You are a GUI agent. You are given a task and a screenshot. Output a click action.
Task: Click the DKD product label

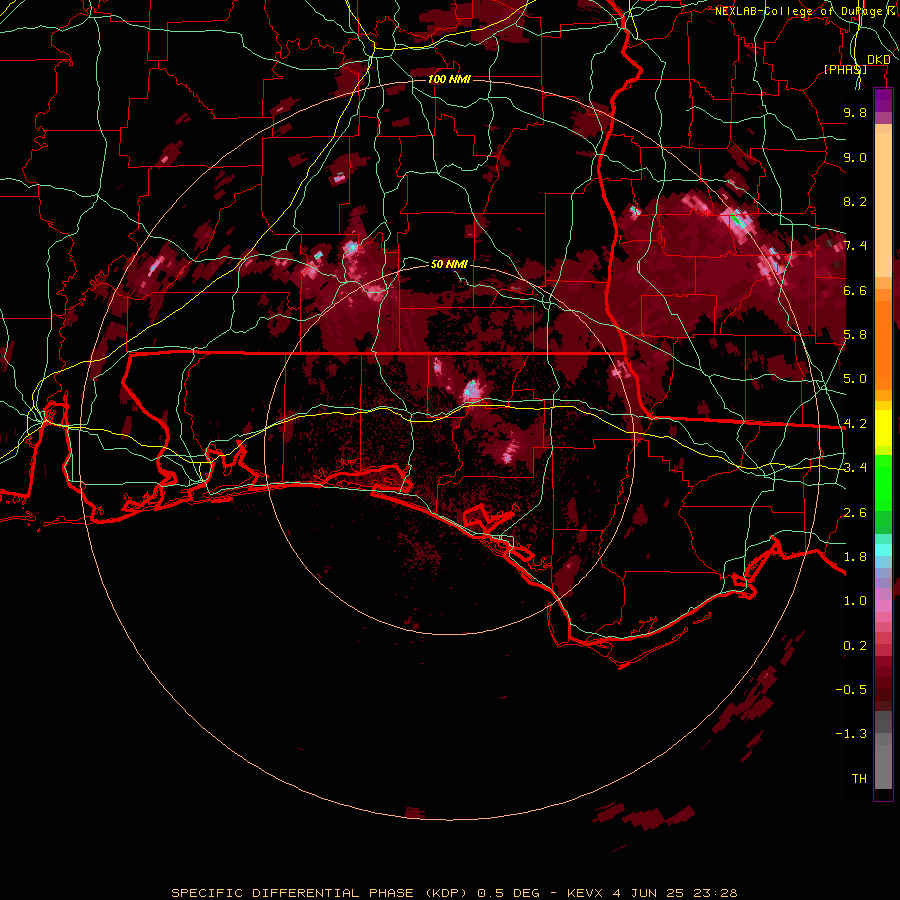point(878,60)
